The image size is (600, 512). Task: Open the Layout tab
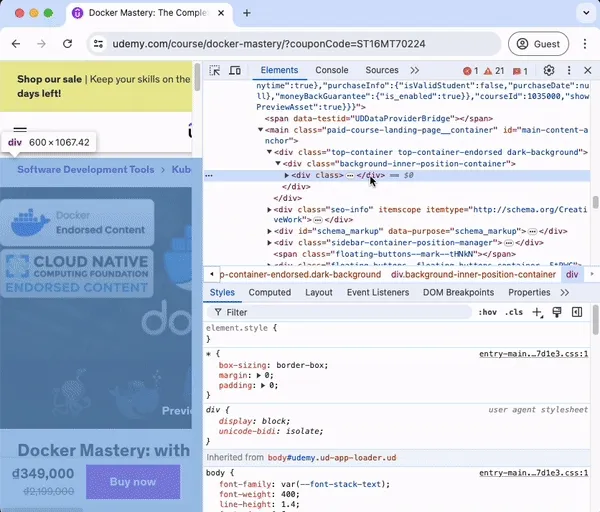tap(319, 292)
